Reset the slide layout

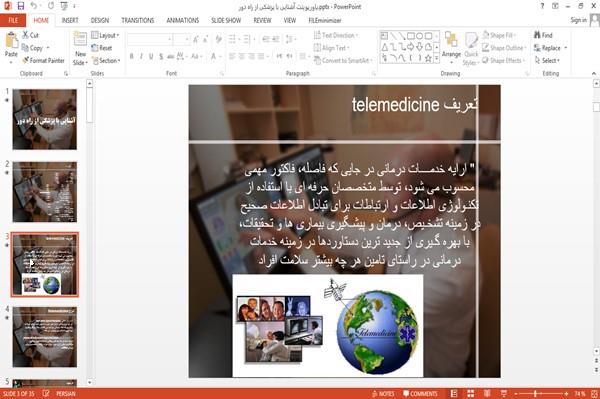(x=102, y=48)
